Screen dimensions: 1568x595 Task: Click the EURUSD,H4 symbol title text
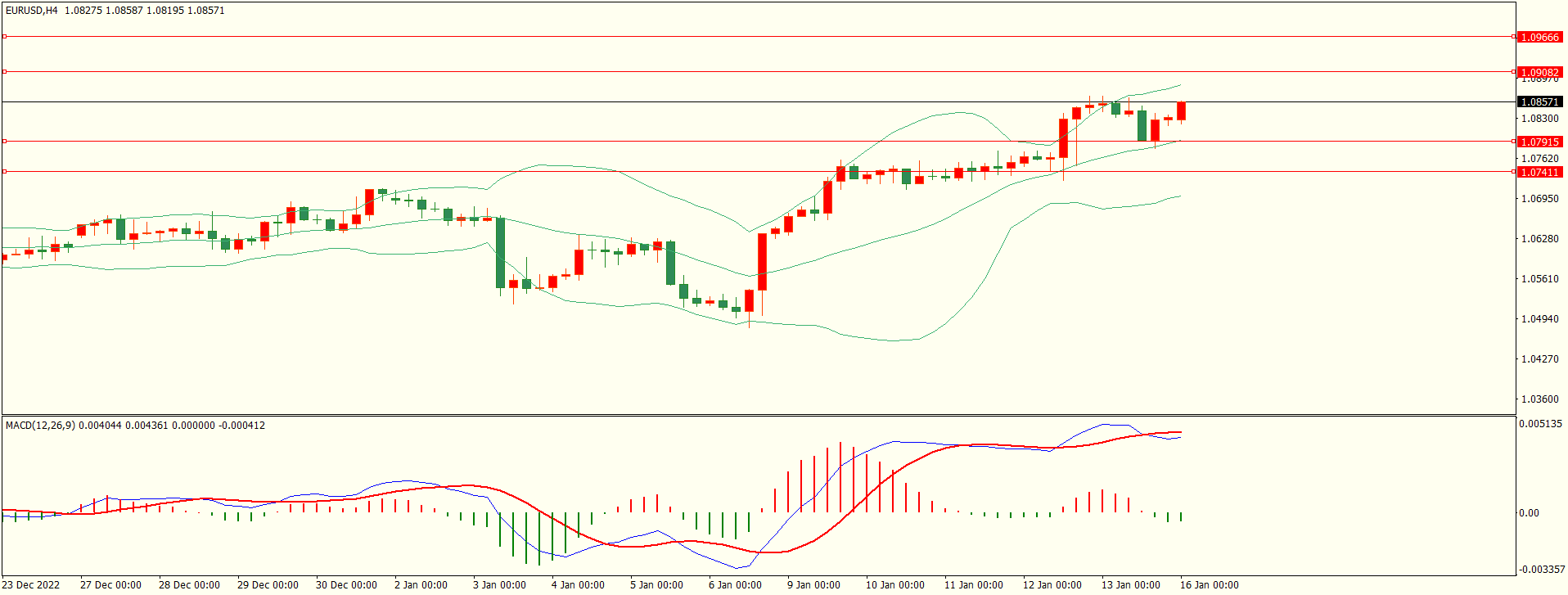click(x=31, y=11)
